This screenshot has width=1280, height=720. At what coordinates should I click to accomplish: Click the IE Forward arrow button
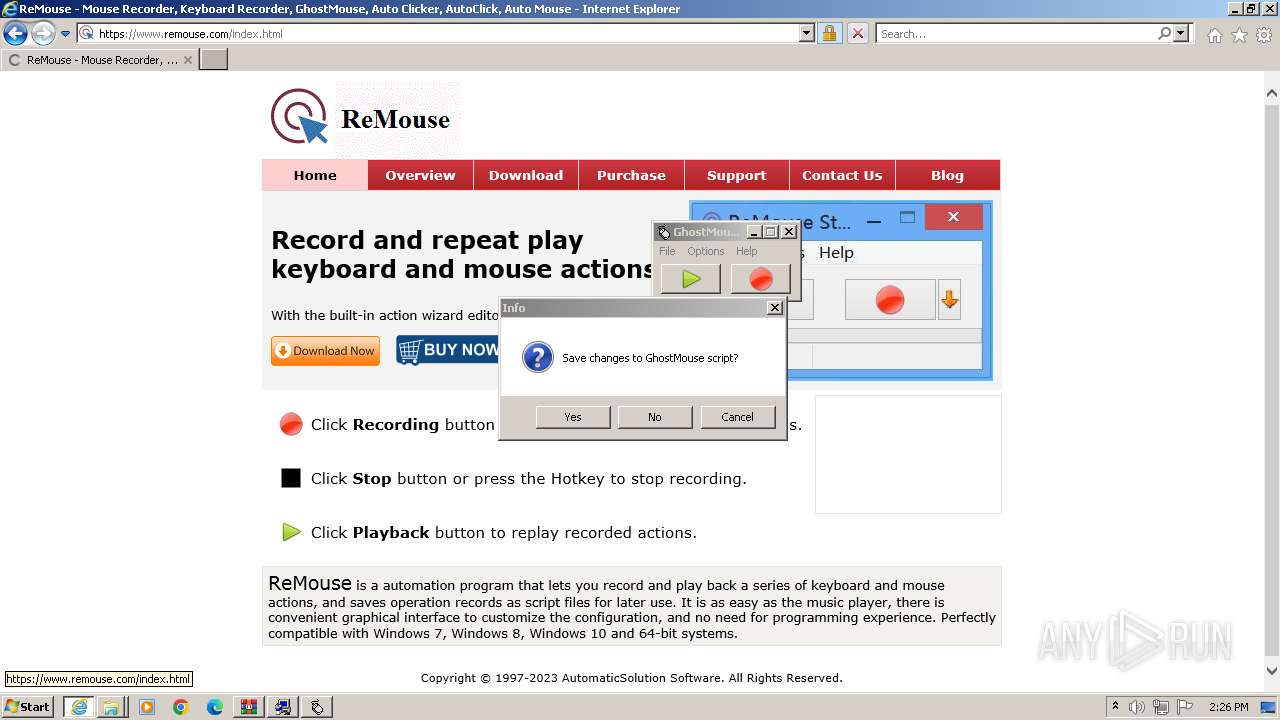(43, 33)
